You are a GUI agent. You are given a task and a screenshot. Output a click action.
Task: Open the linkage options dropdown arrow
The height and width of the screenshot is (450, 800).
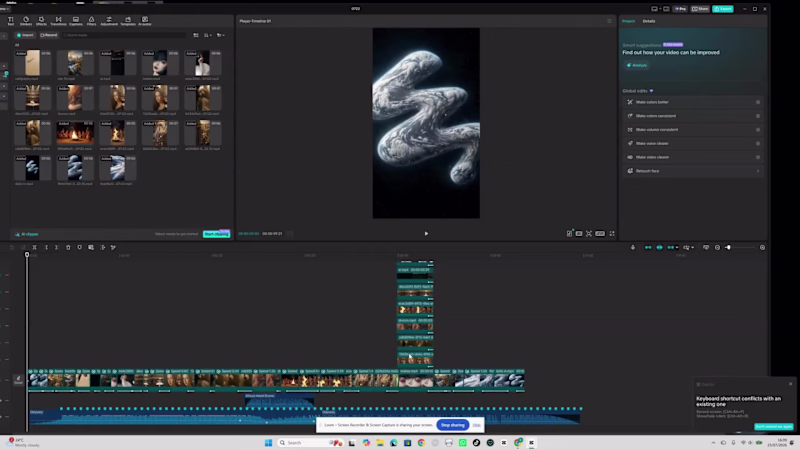[x=677, y=247]
